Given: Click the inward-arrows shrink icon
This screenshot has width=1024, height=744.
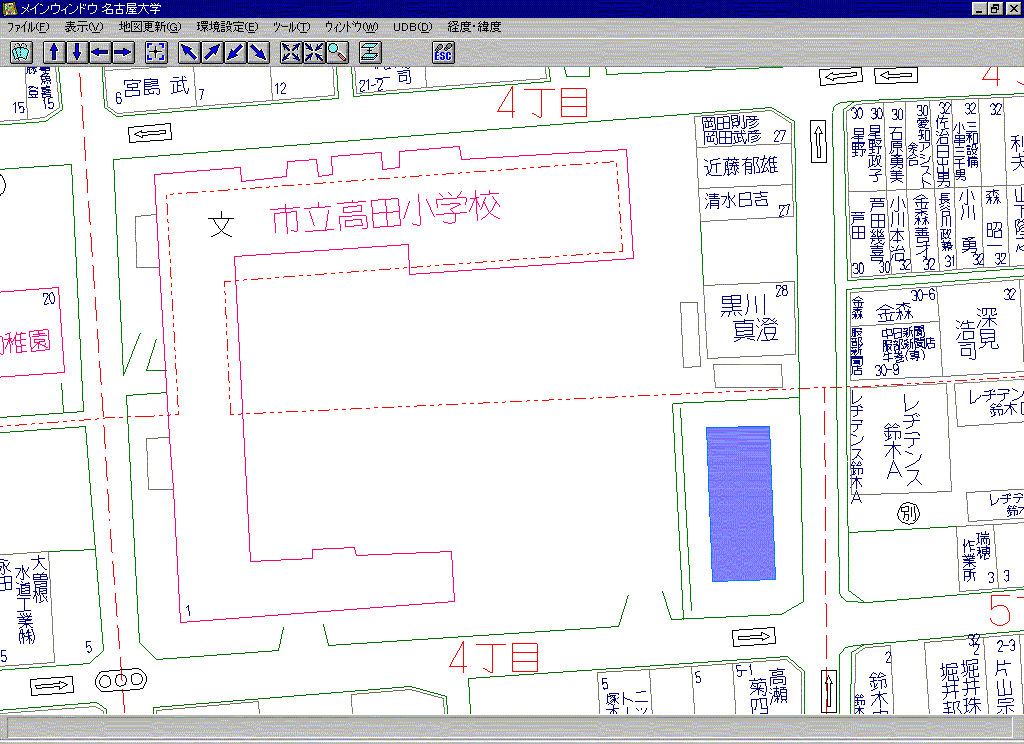Looking at the screenshot, I should tap(314, 52).
